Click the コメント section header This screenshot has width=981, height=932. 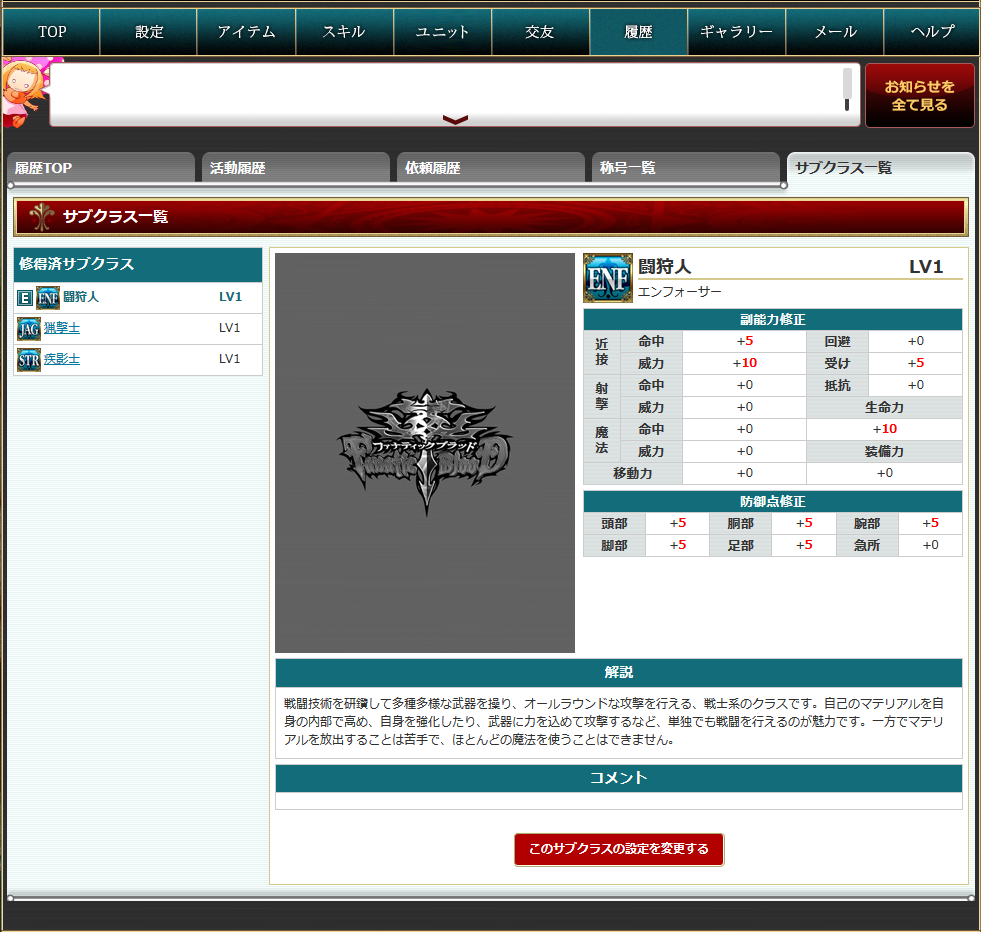click(x=619, y=778)
